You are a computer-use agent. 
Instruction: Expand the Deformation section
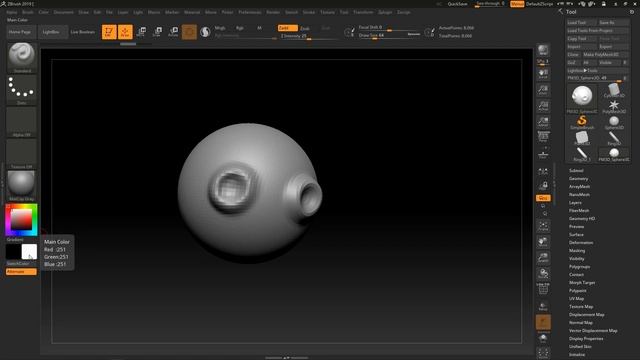click(x=581, y=242)
